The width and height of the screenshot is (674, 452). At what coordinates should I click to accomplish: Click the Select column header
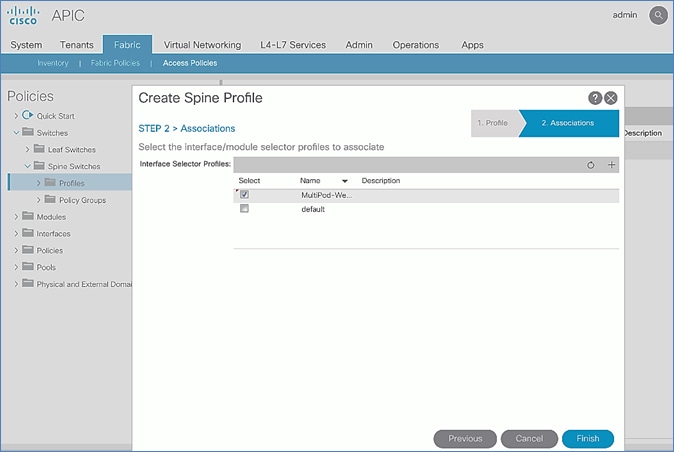249,181
